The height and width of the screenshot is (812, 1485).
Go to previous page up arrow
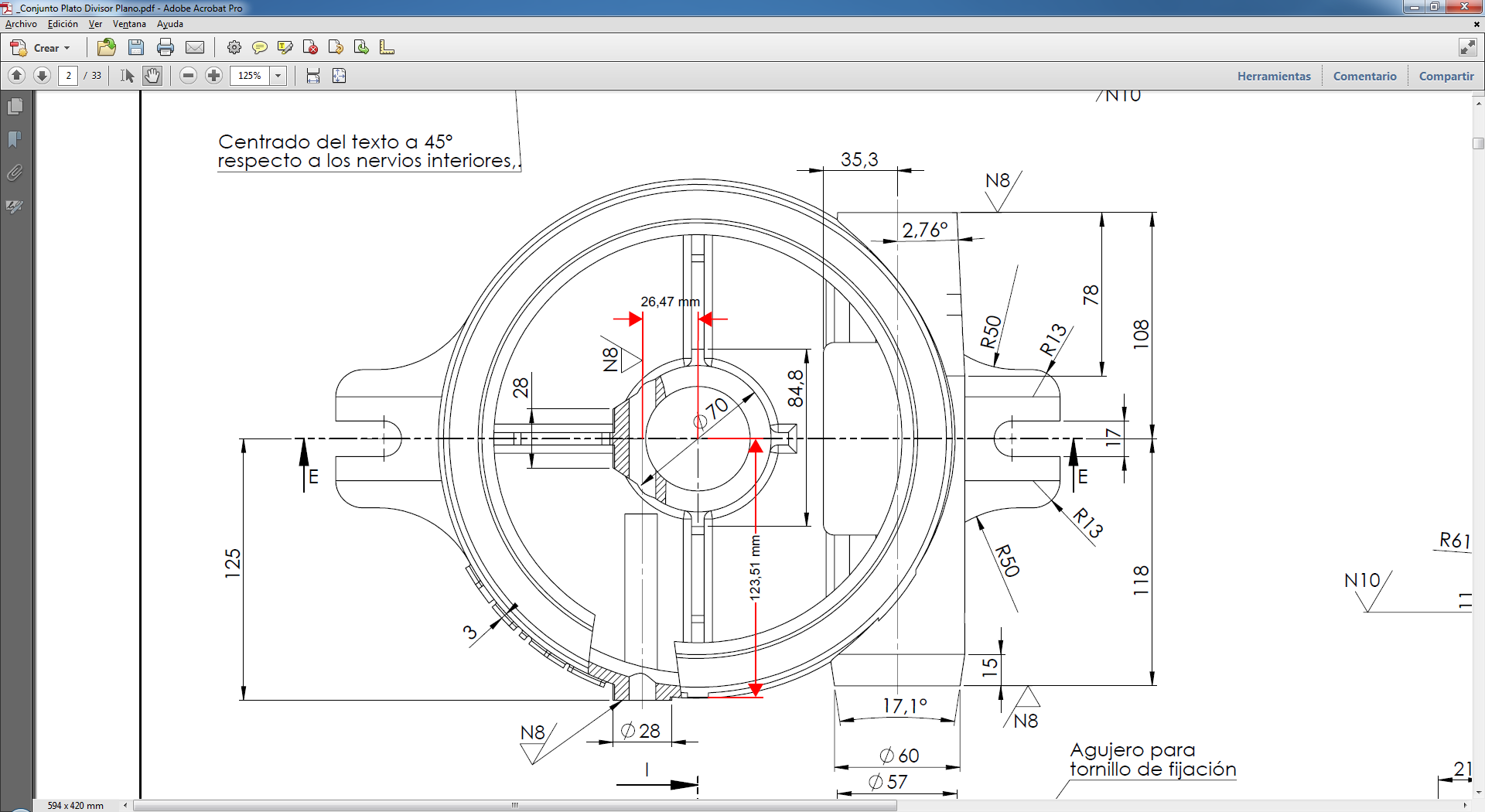(x=17, y=76)
